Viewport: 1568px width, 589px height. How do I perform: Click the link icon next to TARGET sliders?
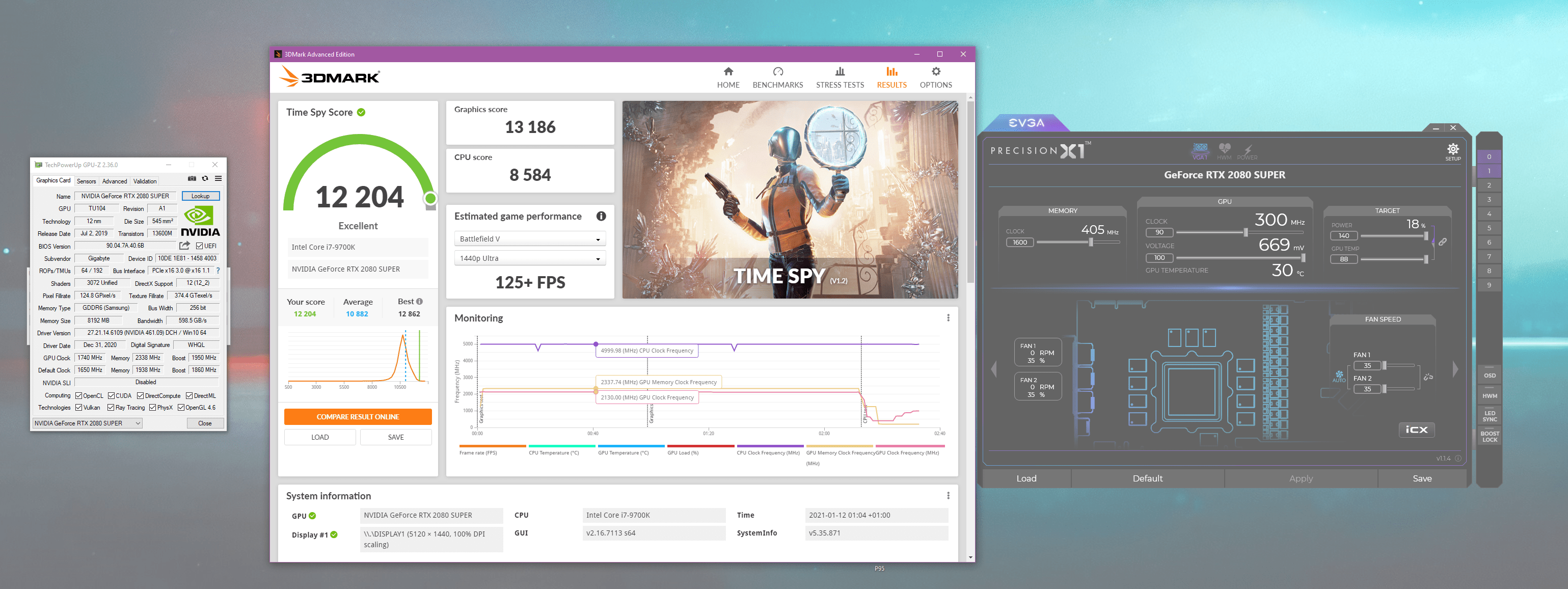tap(1442, 242)
